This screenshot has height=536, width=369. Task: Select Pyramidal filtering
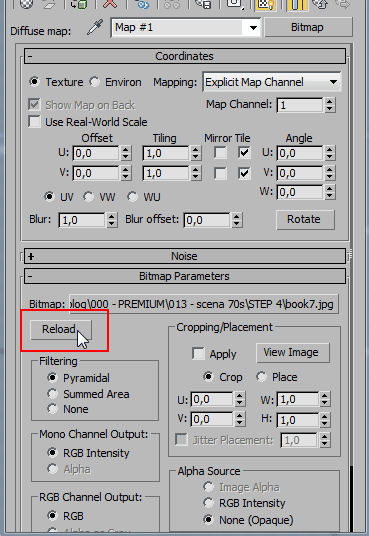tap(52, 378)
